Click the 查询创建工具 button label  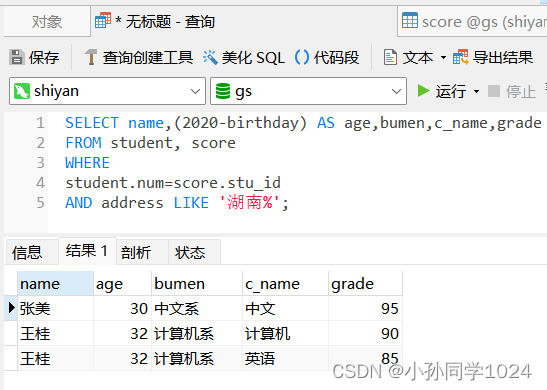coord(148,57)
